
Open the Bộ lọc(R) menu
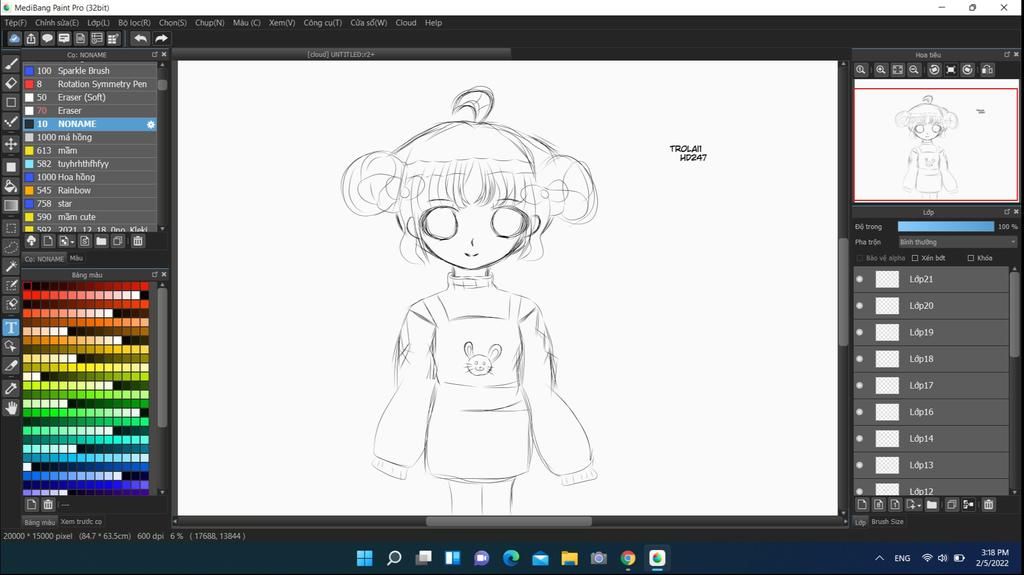click(135, 23)
